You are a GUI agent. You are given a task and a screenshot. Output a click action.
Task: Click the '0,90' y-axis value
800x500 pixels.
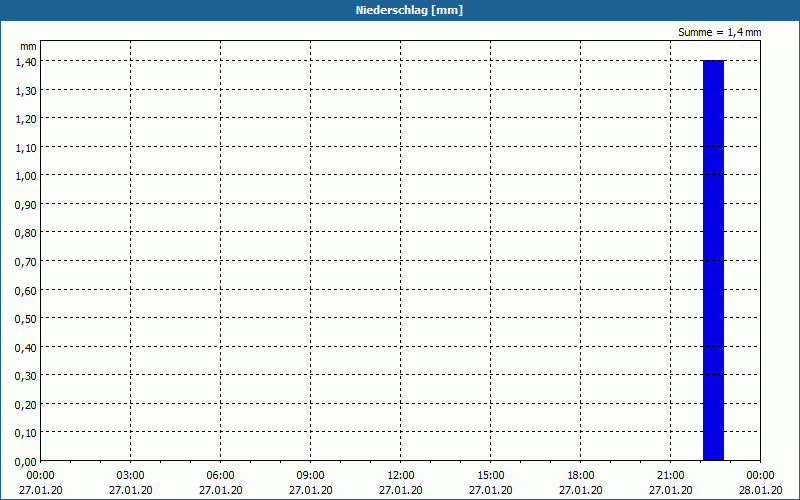26,205
